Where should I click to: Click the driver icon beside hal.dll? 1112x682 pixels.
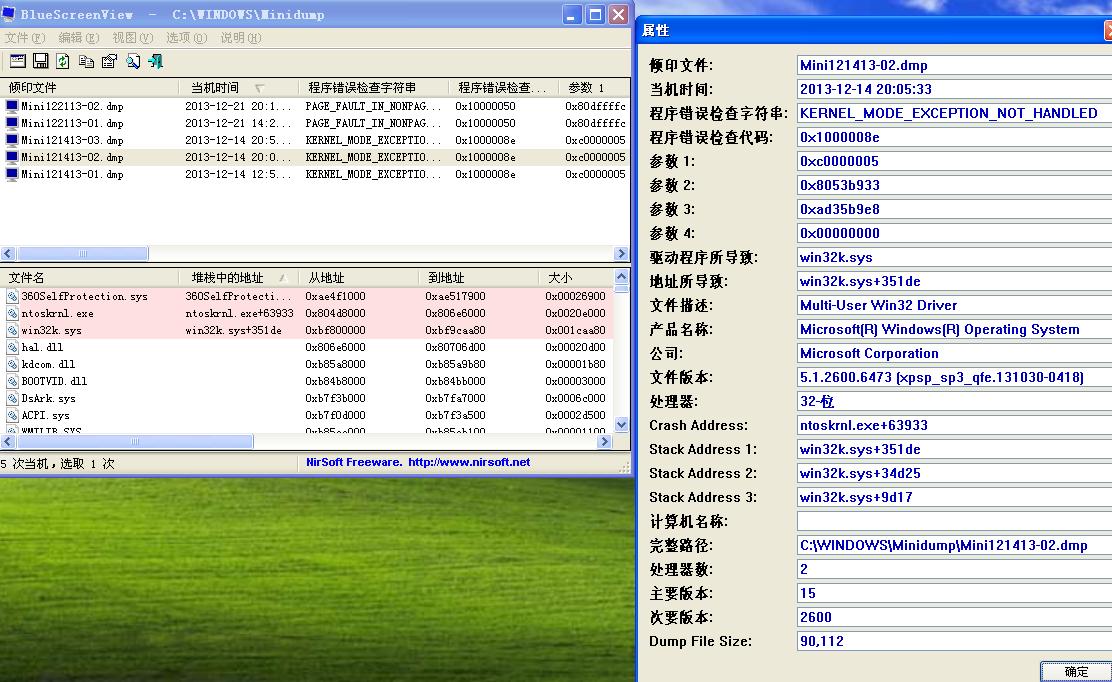click(12, 347)
